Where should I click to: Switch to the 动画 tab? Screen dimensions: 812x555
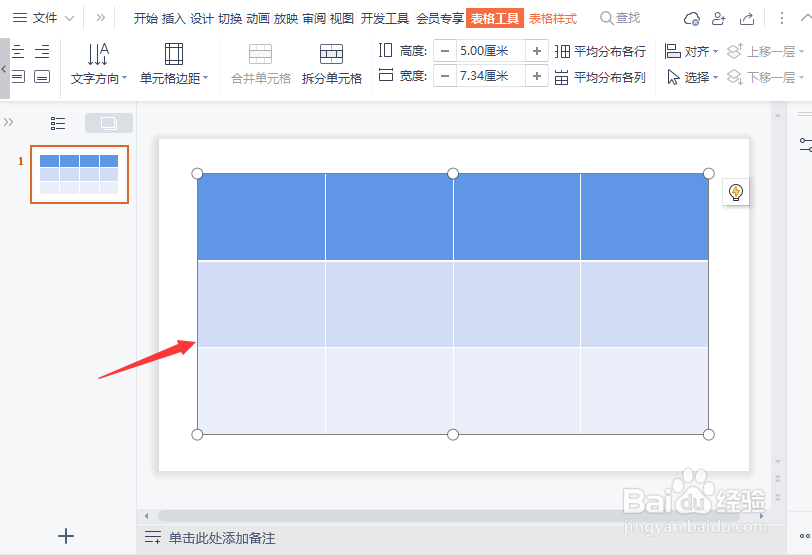coord(258,19)
